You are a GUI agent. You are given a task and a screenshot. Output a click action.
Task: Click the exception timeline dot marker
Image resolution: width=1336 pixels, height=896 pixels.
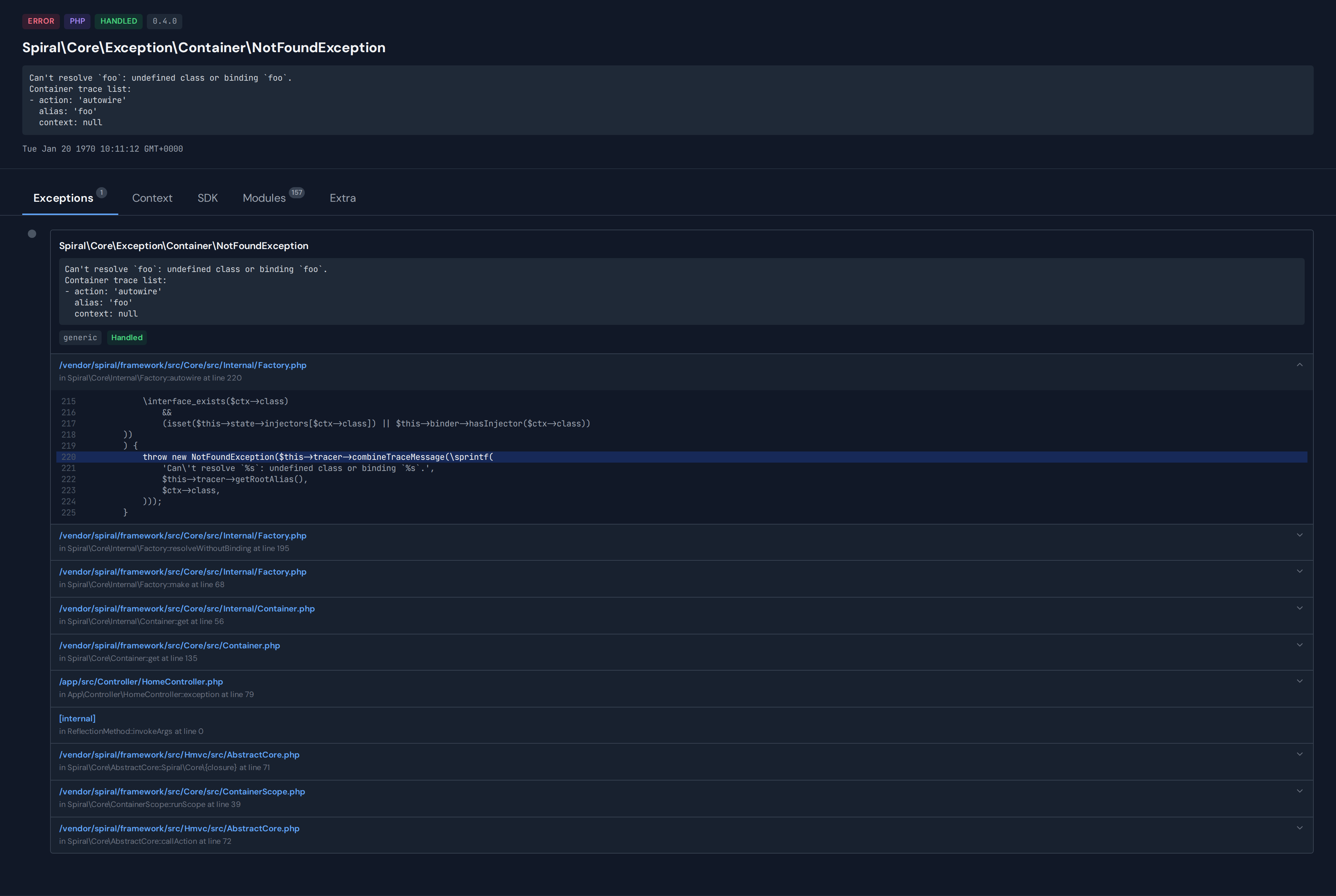32,234
